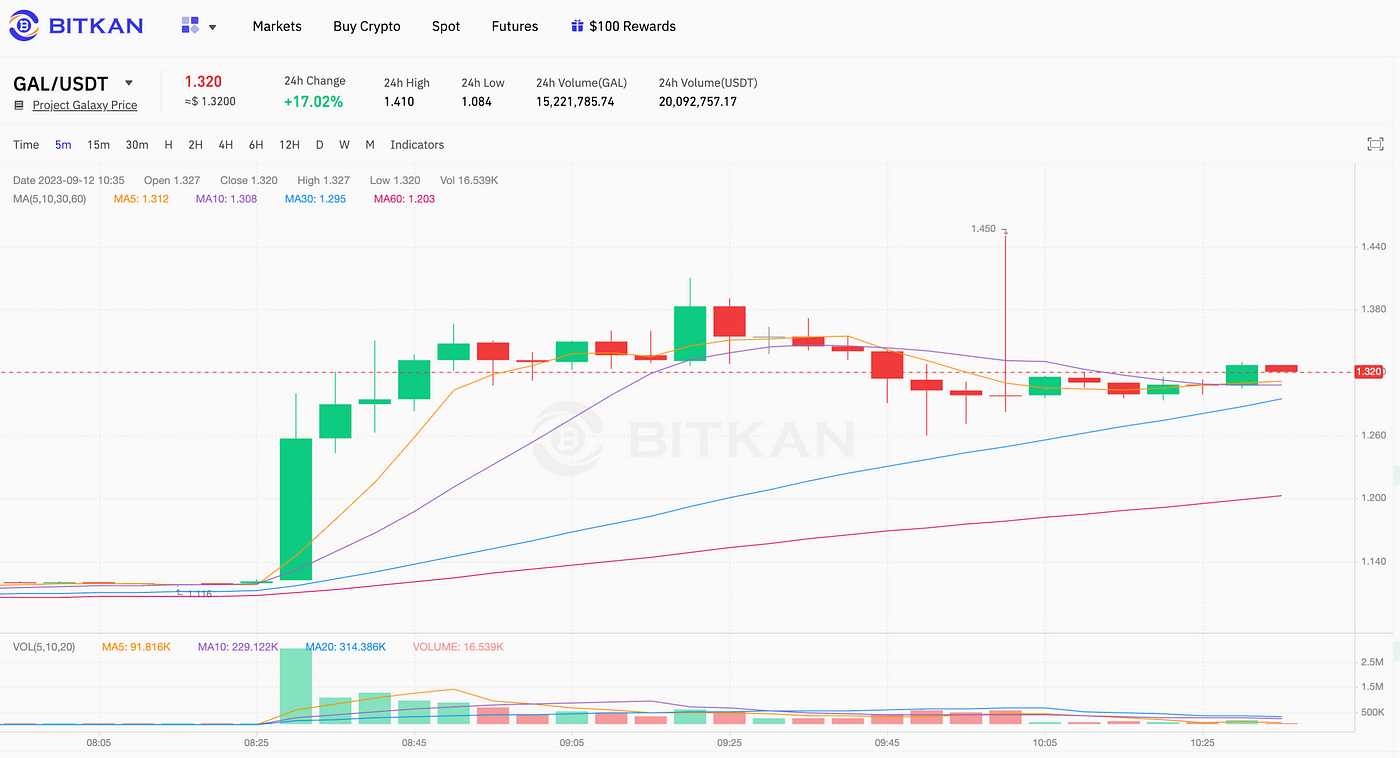This screenshot has width=1400, height=758.
Task: Switch to the 30m interval
Action: click(x=137, y=145)
